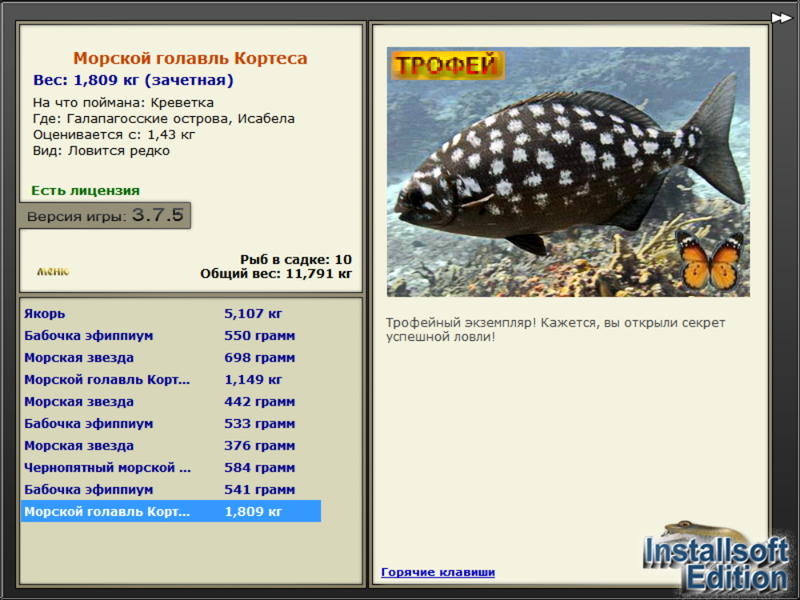Select the Якорь 5,107 кг row
The image size is (800, 600).
click(171, 313)
